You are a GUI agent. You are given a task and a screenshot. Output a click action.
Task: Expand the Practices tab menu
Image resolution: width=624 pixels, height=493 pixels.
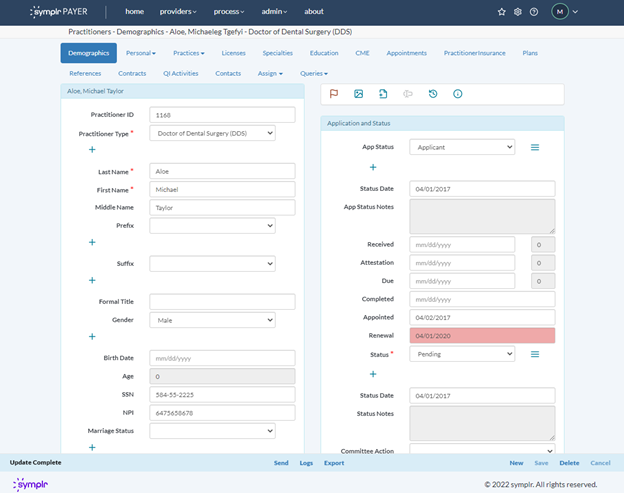pos(189,53)
